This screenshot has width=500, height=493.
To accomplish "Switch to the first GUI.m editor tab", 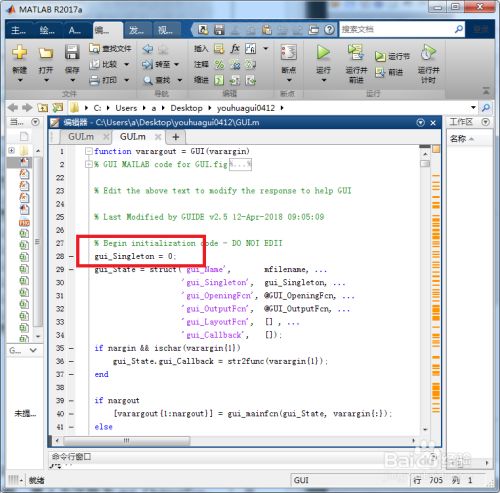I will (x=81, y=137).
